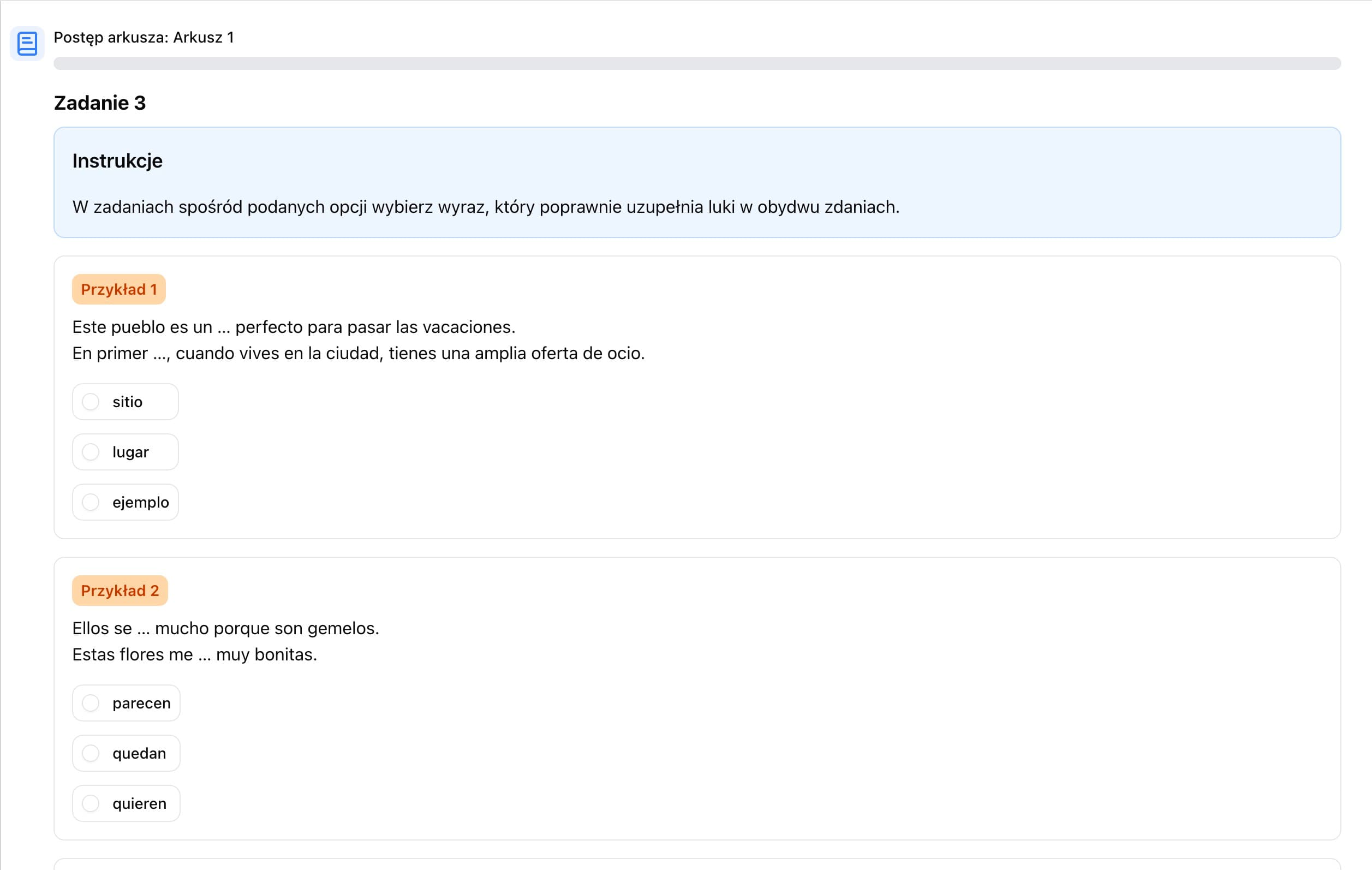Select the 'lugar' radio option
This screenshot has height=870, width=1372.
[126, 452]
